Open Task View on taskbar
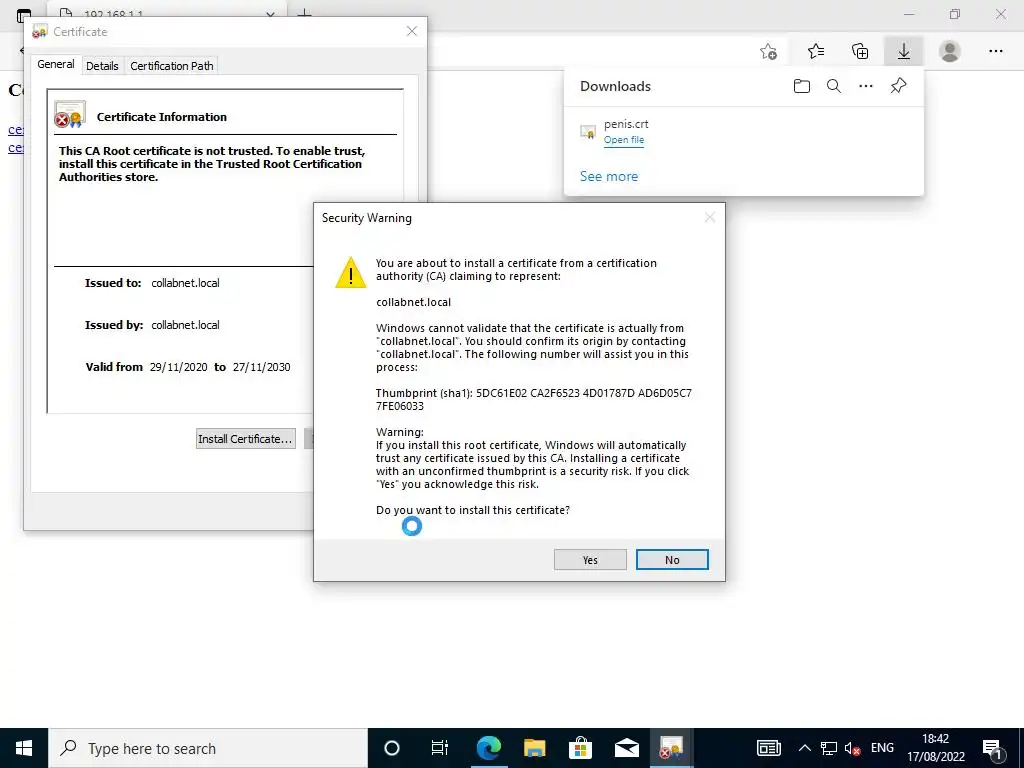 pyautogui.click(x=440, y=748)
